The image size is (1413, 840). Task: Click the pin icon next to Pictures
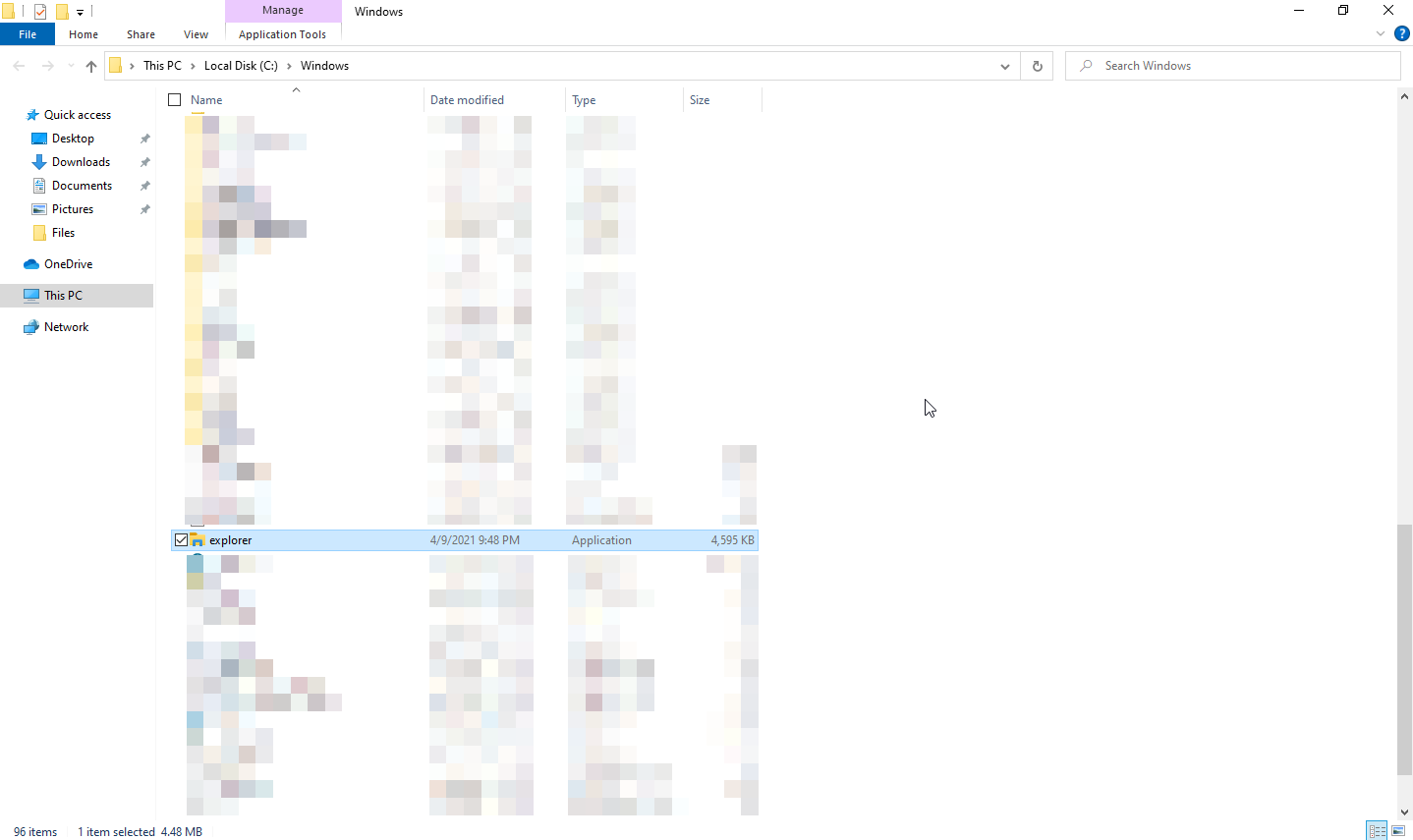145,209
